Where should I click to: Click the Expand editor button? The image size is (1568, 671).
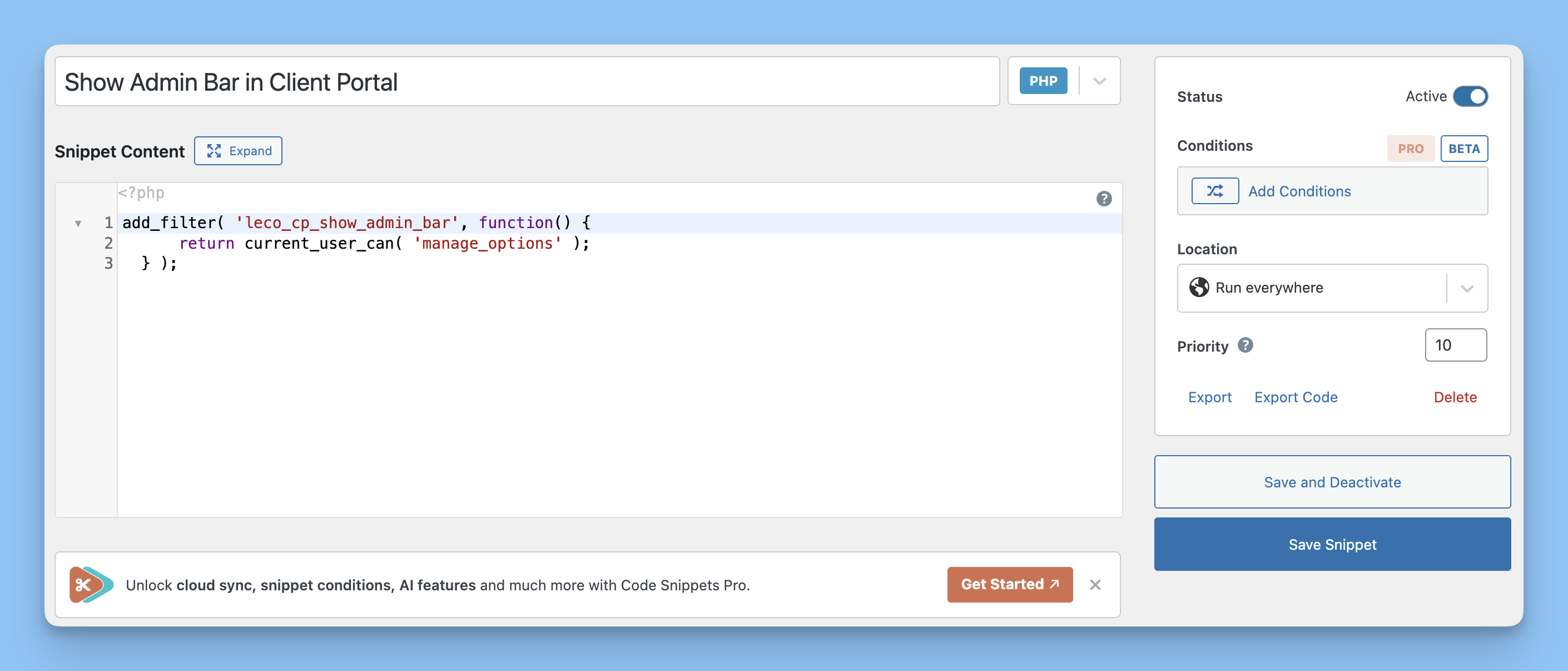coord(238,151)
